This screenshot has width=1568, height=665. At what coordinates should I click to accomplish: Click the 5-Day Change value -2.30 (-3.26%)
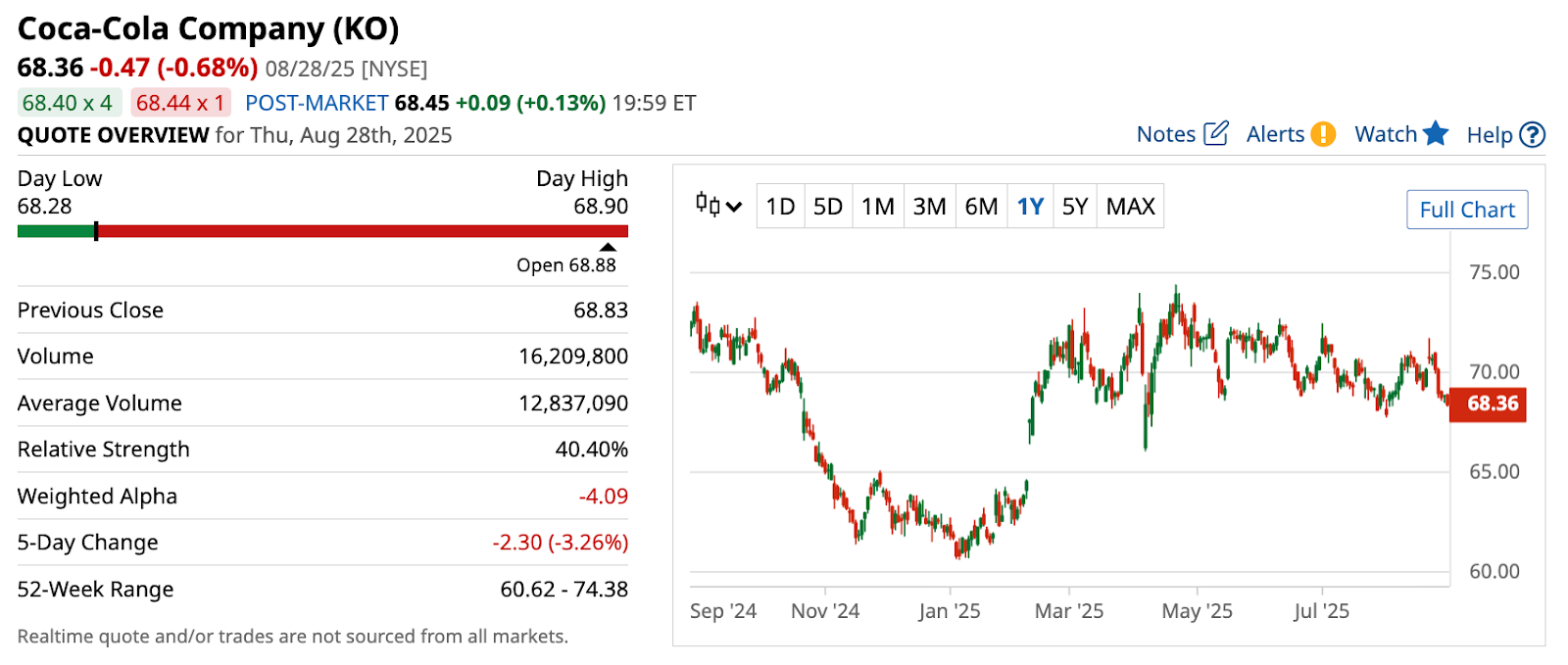[x=560, y=543]
